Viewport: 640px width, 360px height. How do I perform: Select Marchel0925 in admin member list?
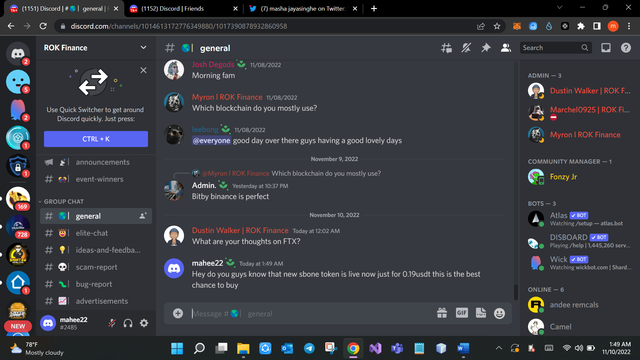coord(579,113)
